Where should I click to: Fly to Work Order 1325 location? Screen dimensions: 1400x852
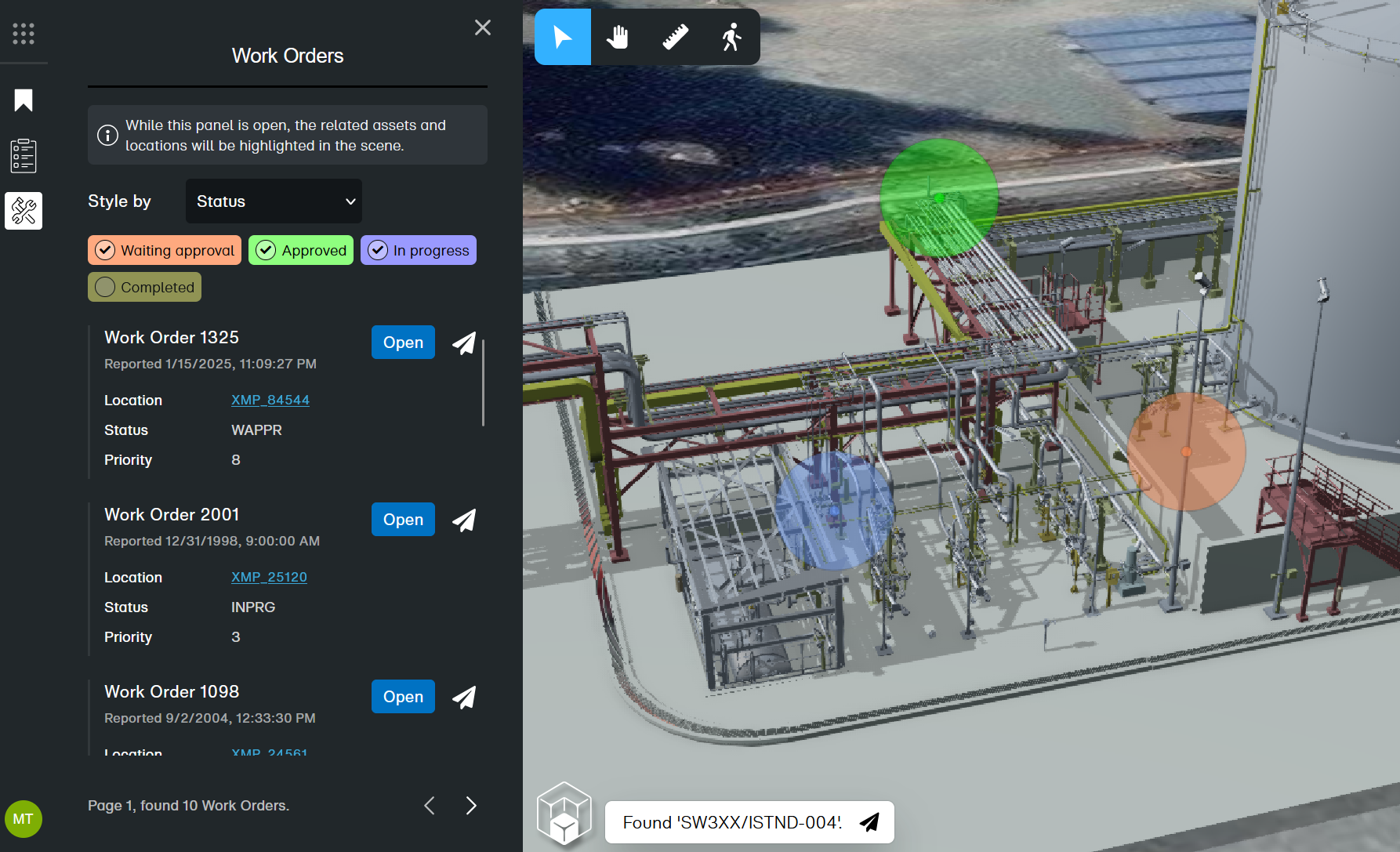464,343
